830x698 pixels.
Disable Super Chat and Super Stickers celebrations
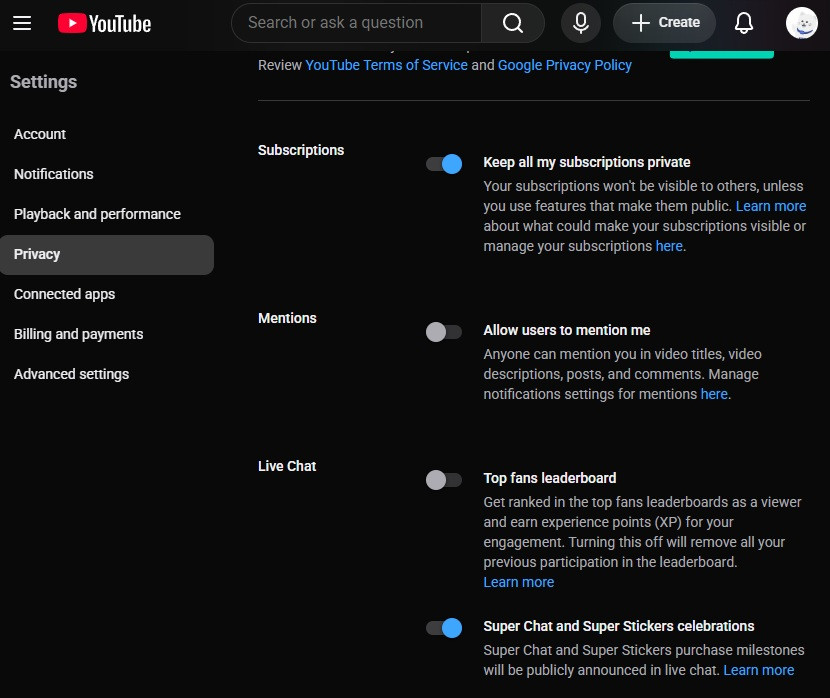tap(444, 628)
